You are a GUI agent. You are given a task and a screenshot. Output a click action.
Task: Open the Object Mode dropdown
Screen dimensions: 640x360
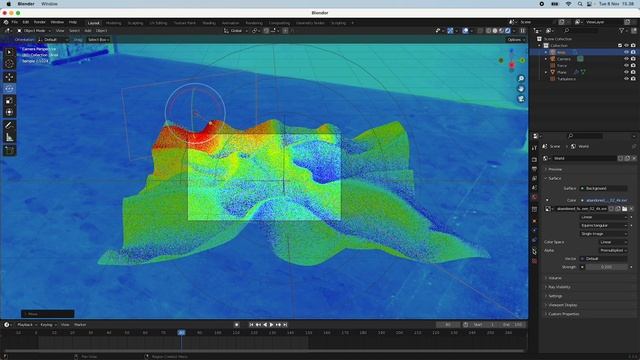(x=34, y=31)
